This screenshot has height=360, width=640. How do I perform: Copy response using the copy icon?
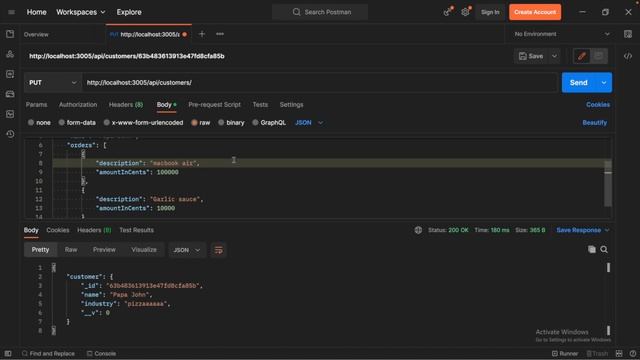pyautogui.click(x=591, y=249)
